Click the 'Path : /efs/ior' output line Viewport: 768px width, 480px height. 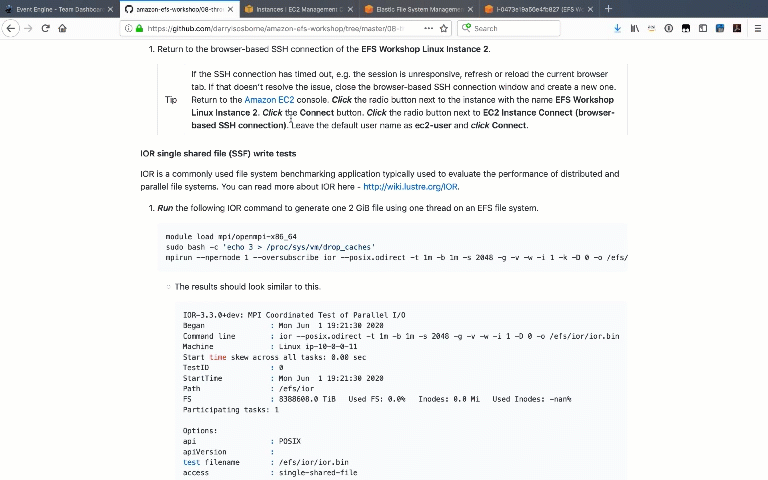tap(248, 389)
